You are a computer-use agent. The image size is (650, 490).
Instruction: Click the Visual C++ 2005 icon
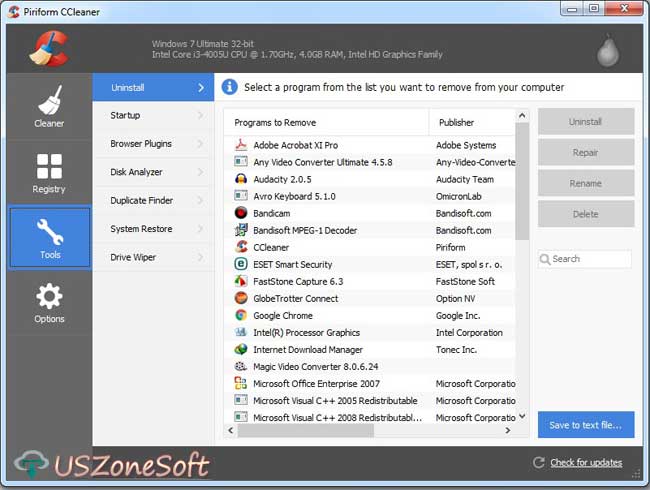(241, 400)
